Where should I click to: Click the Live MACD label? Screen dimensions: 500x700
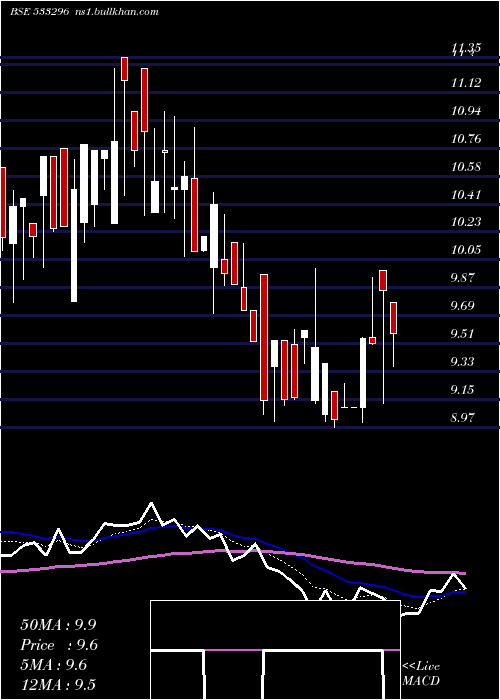(421, 673)
